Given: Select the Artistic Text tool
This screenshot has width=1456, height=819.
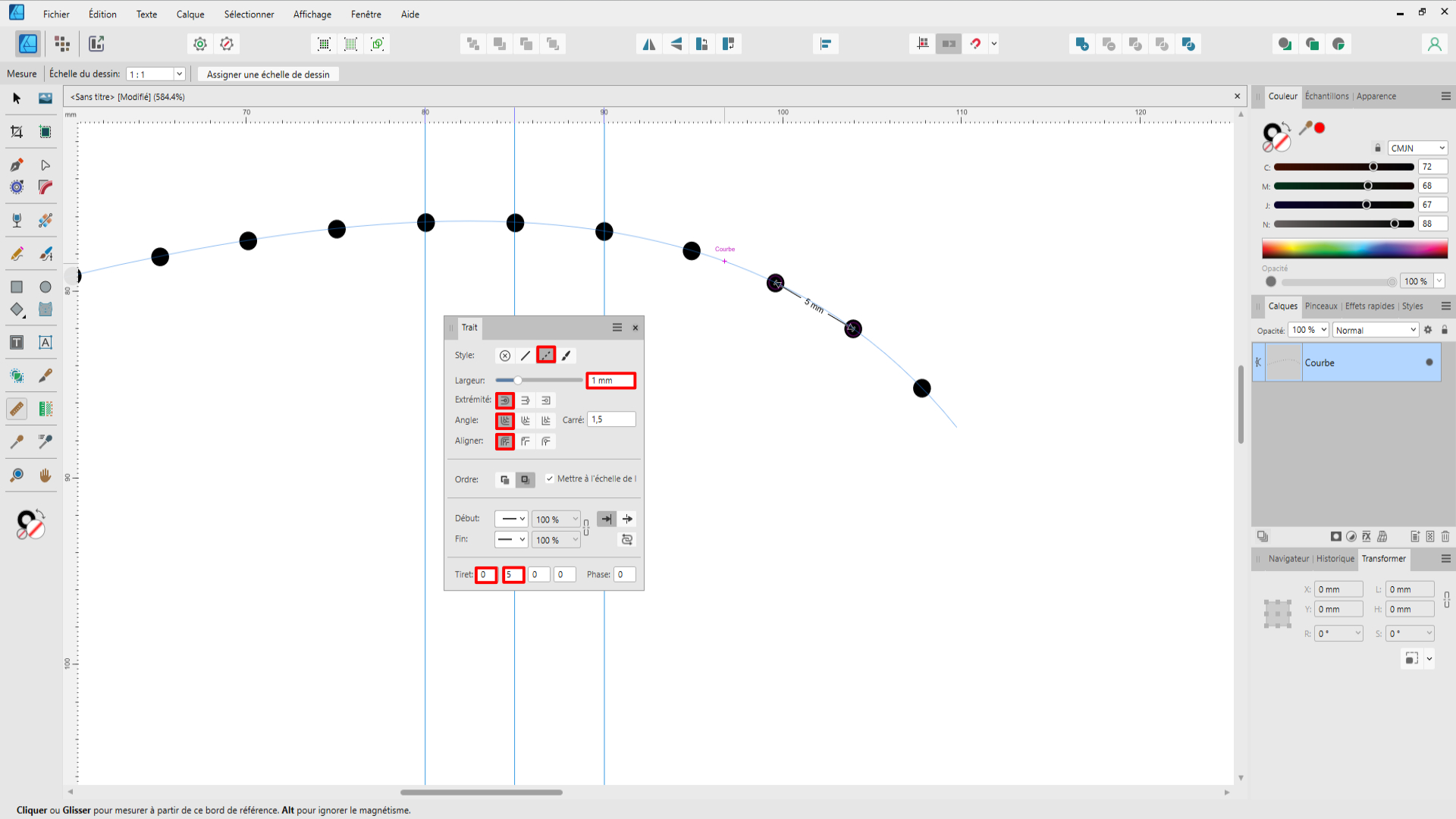Looking at the screenshot, I should click(x=17, y=343).
